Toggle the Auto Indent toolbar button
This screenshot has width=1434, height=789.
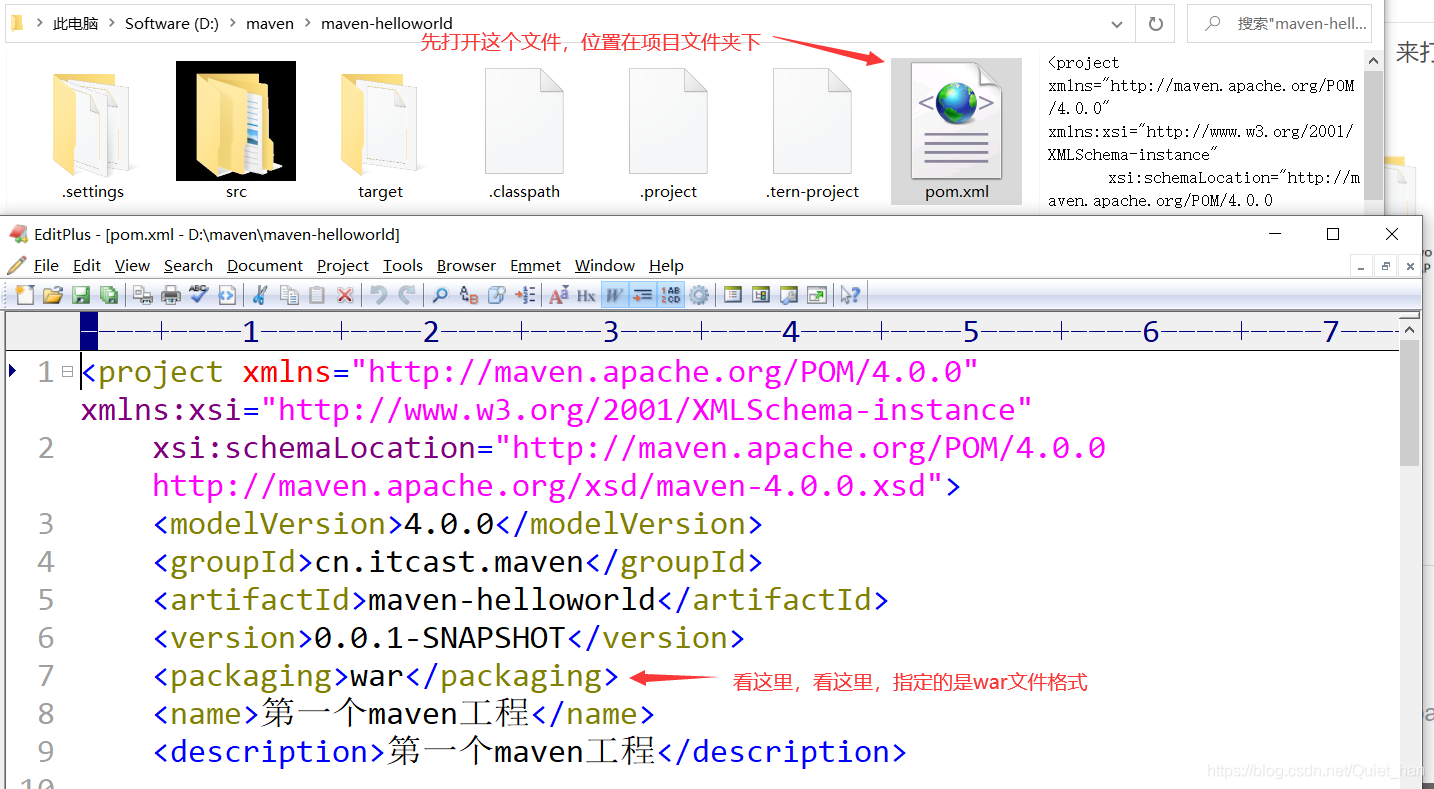(642, 295)
